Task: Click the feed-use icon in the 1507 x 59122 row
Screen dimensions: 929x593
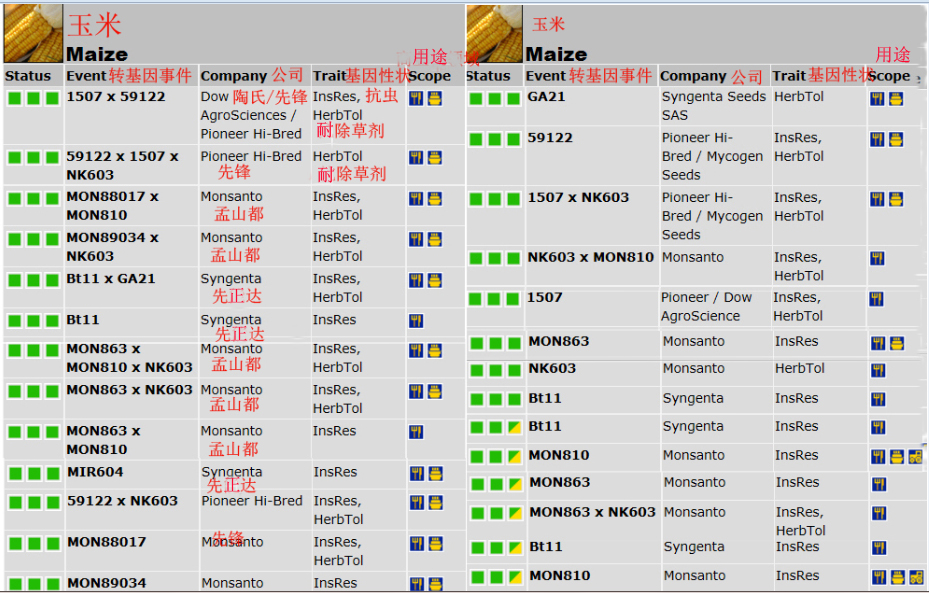Action: pos(435,98)
